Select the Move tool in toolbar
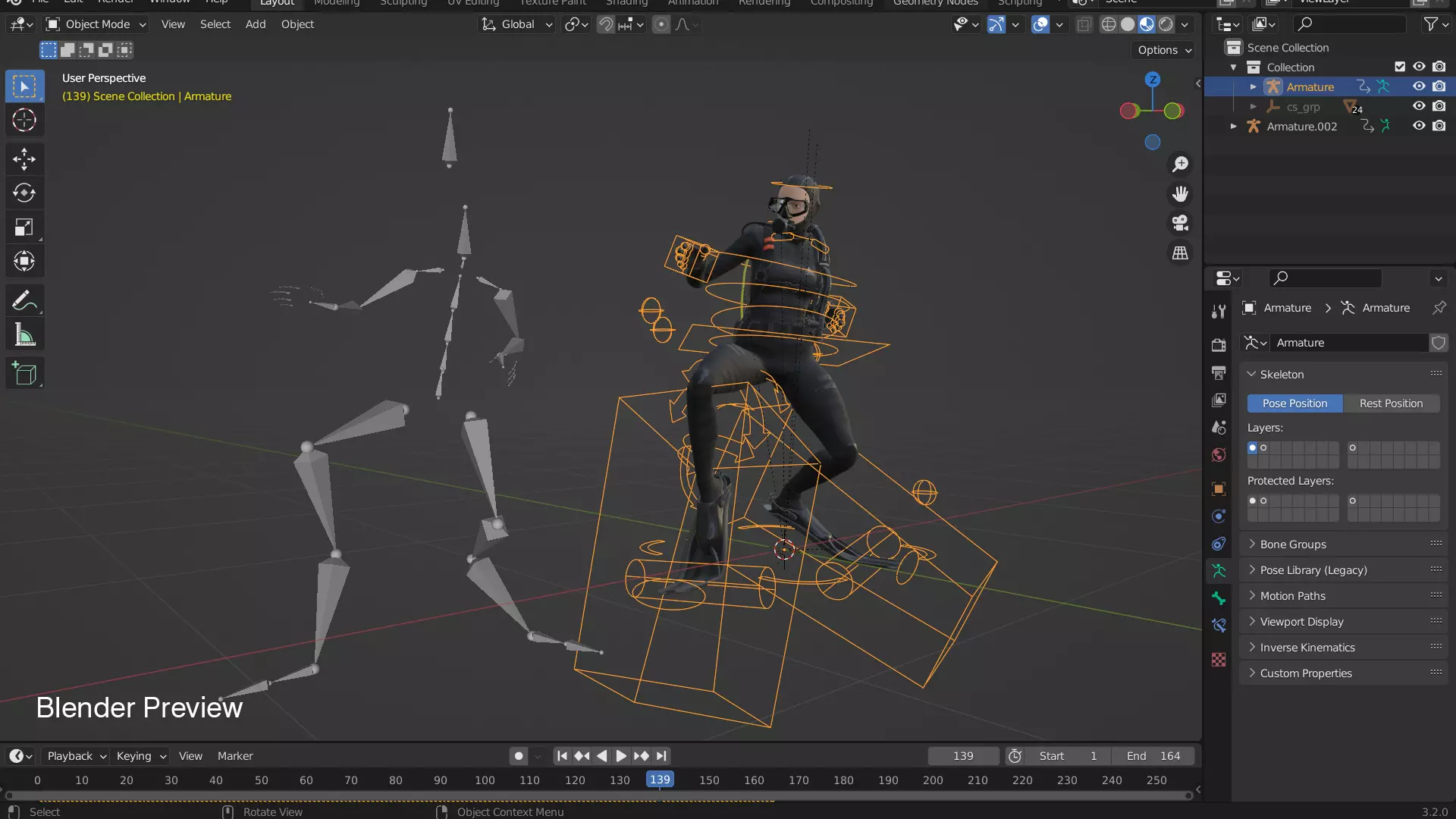 [24, 159]
